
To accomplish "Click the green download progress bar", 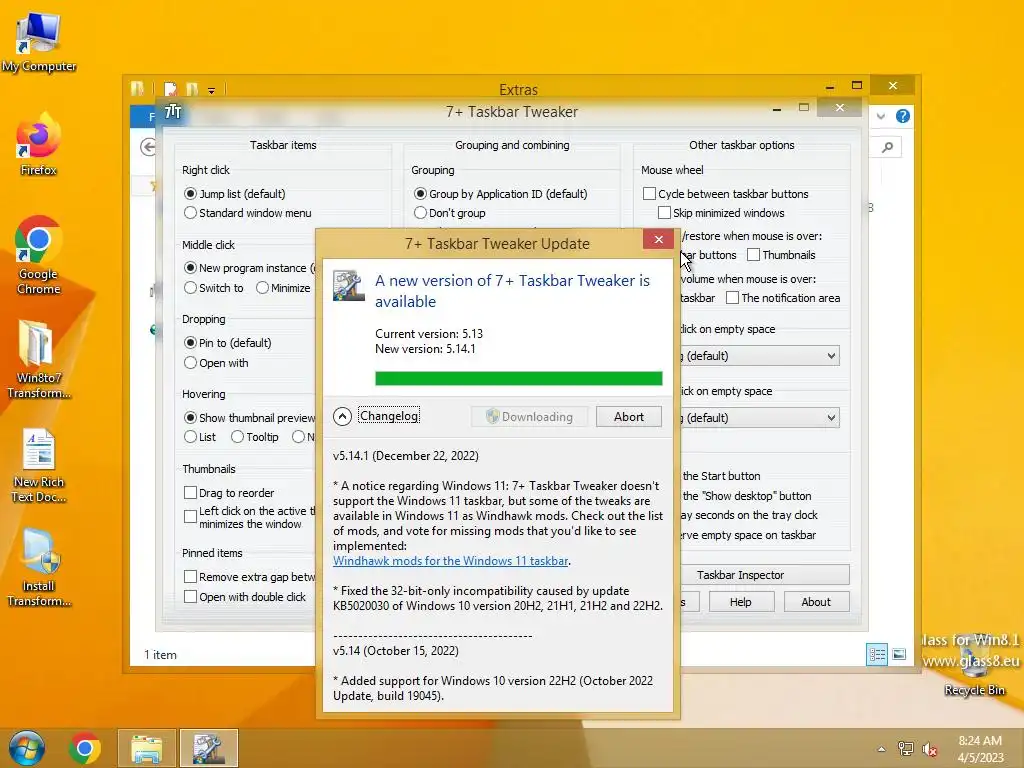I will point(519,378).
